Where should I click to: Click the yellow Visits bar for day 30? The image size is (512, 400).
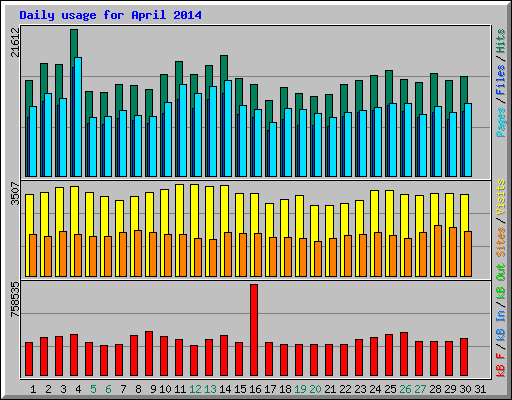(x=464, y=213)
